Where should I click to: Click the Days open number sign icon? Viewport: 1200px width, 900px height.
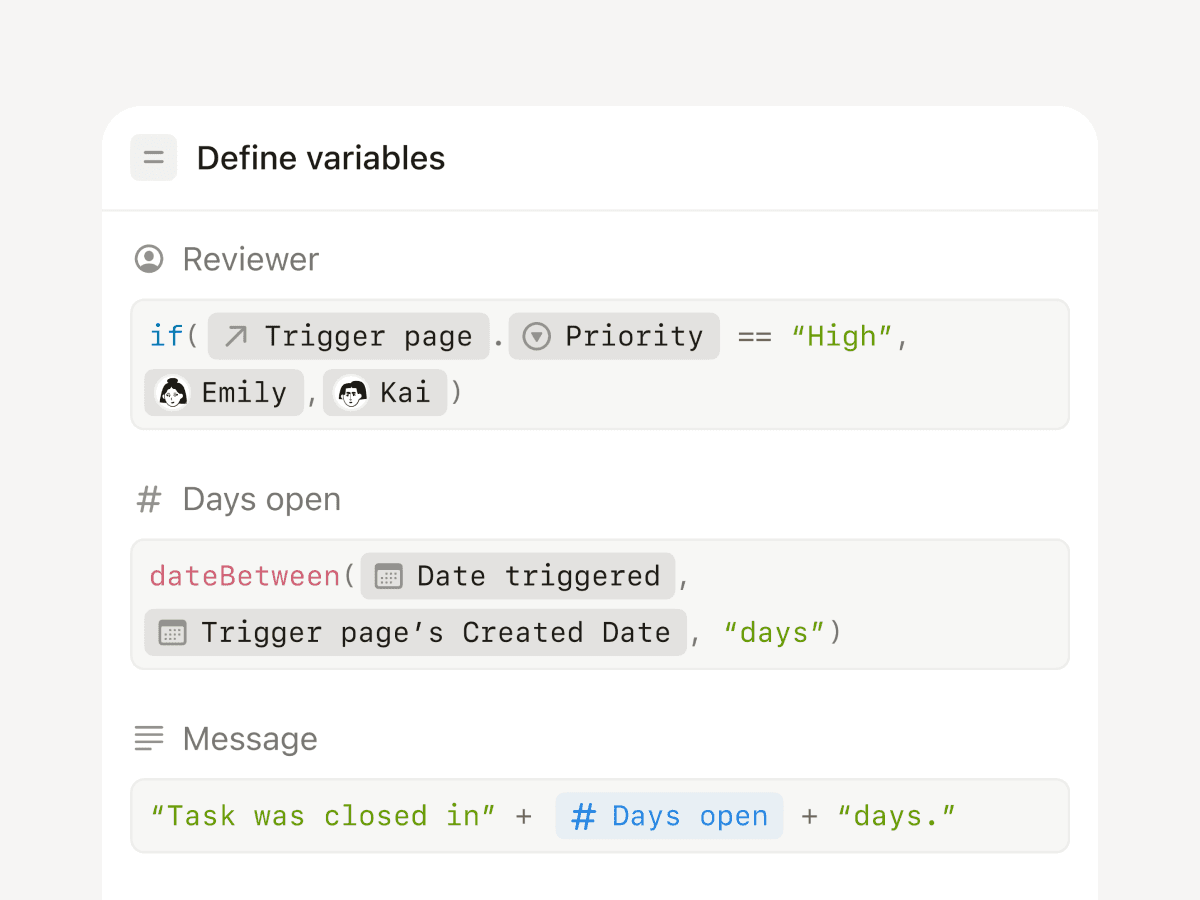[149, 499]
